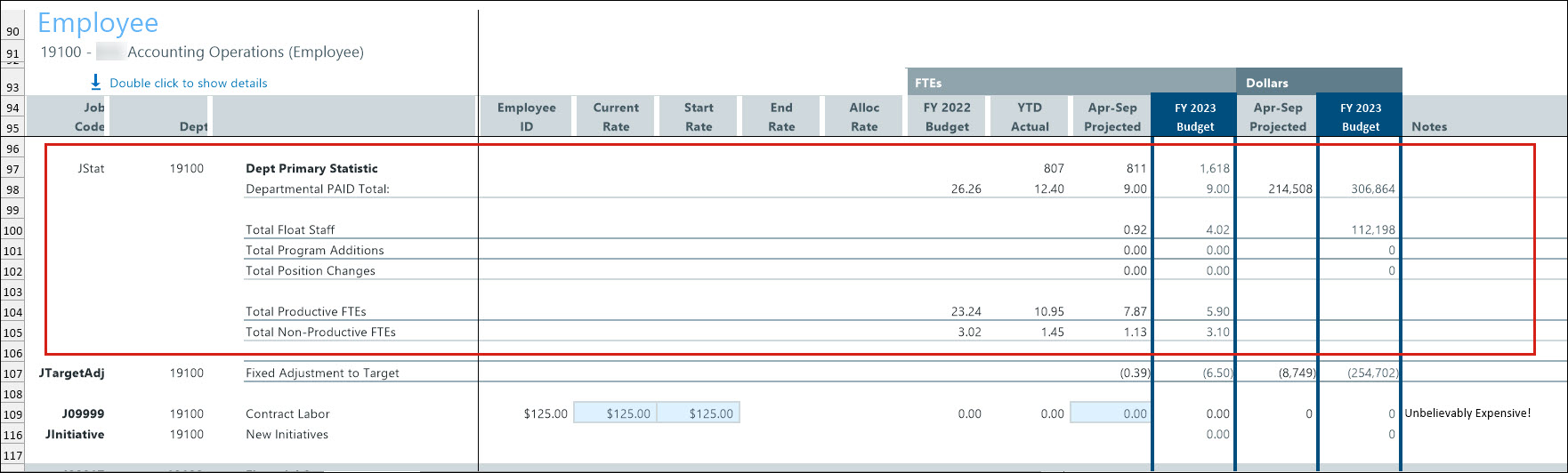This screenshot has width=1568, height=473.
Task: Click the Employee ID column header
Action: 526,117
